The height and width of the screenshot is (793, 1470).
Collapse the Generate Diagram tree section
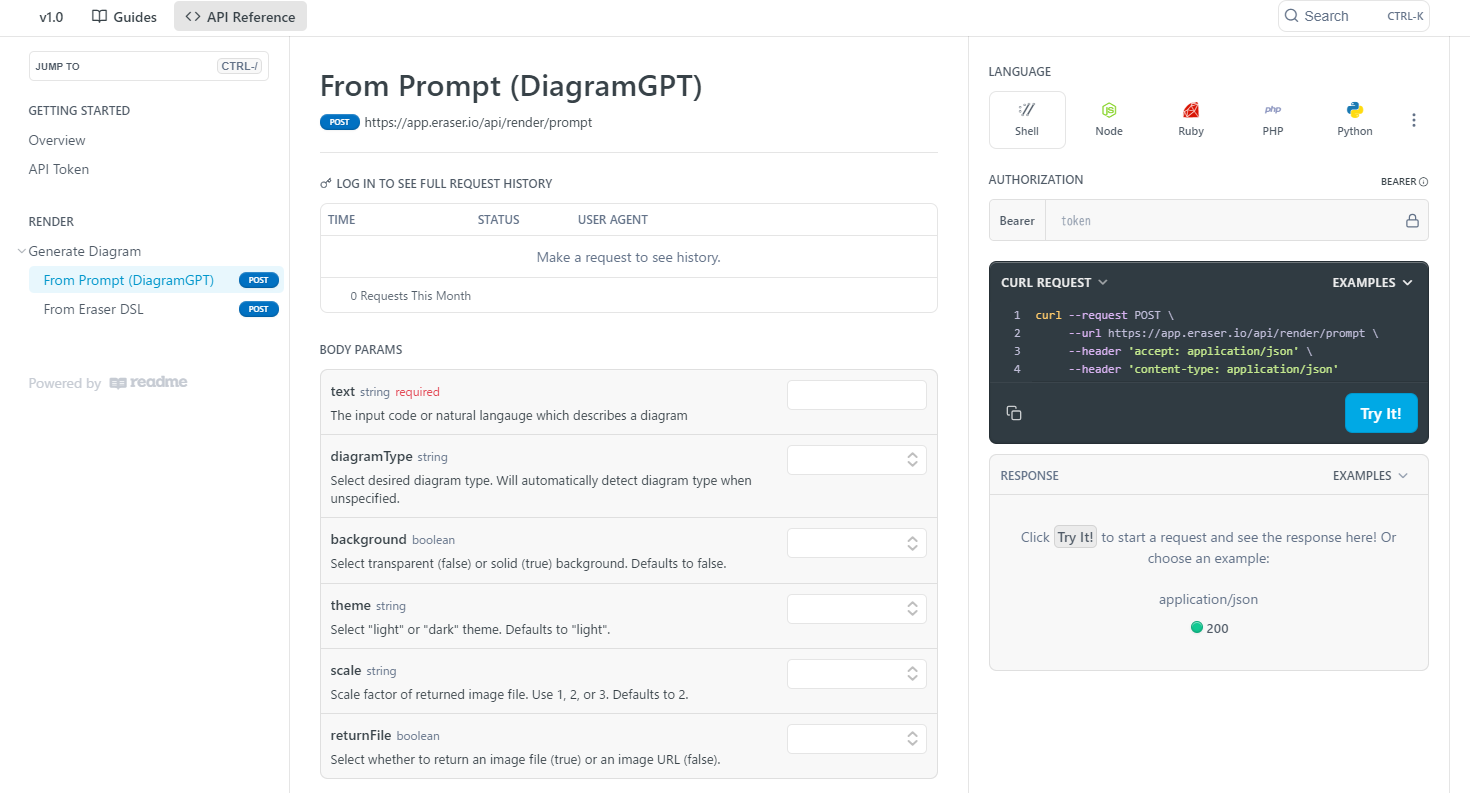[x=22, y=251]
